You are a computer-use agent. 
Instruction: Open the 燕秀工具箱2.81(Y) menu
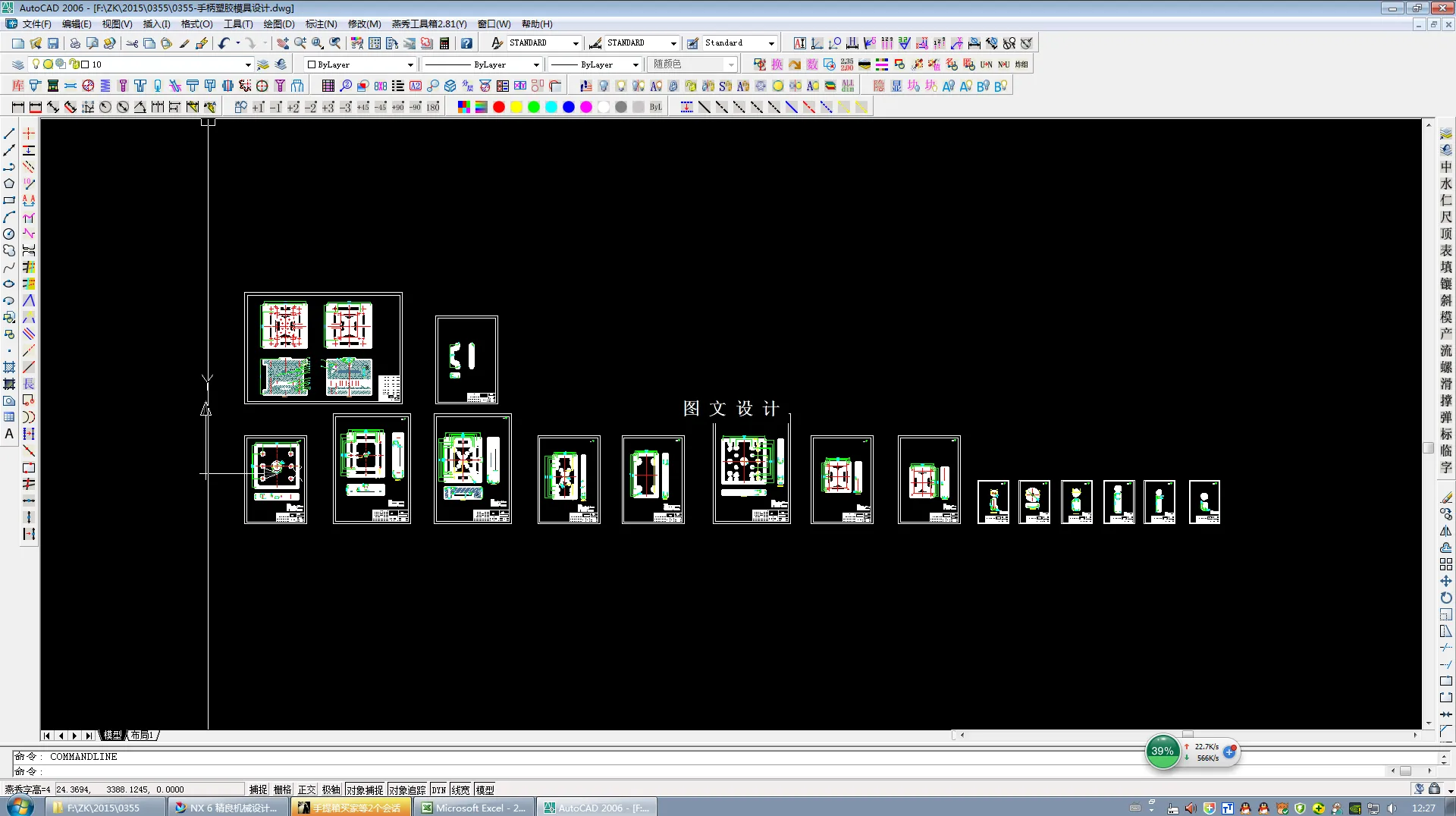pos(429,24)
